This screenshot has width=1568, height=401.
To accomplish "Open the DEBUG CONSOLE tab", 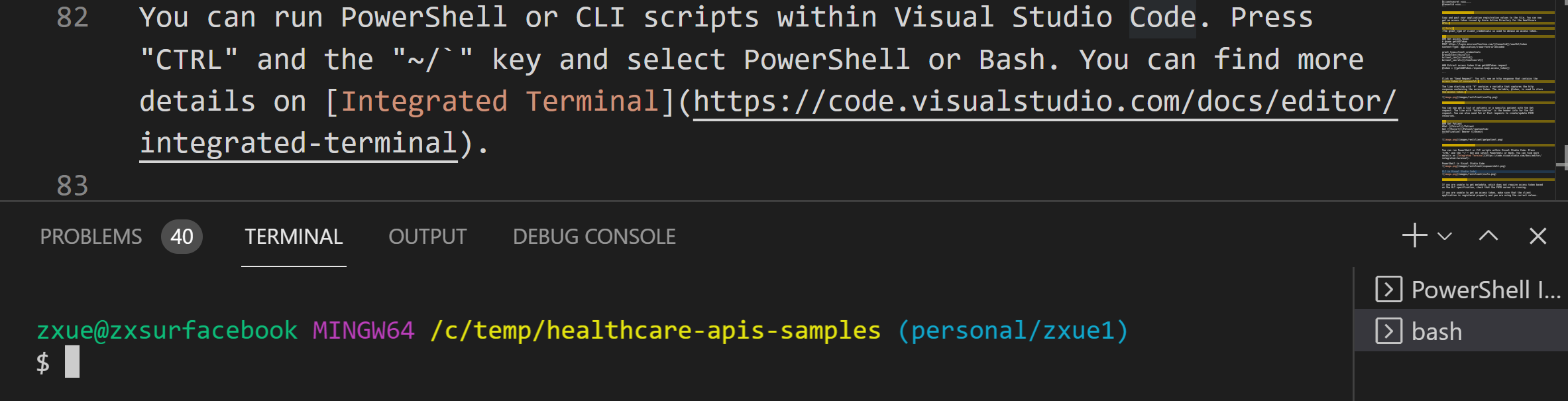I will (x=594, y=236).
